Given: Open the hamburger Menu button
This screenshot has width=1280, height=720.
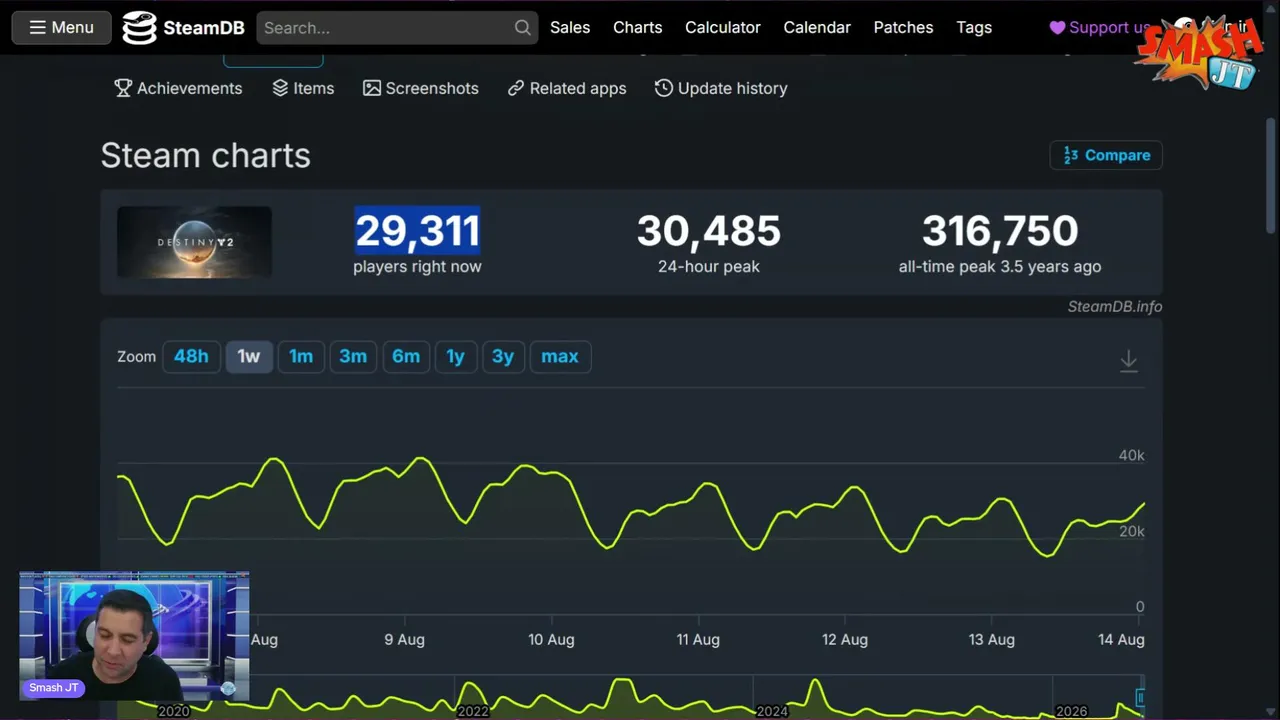Looking at the screenshot, I should point(60,27).
